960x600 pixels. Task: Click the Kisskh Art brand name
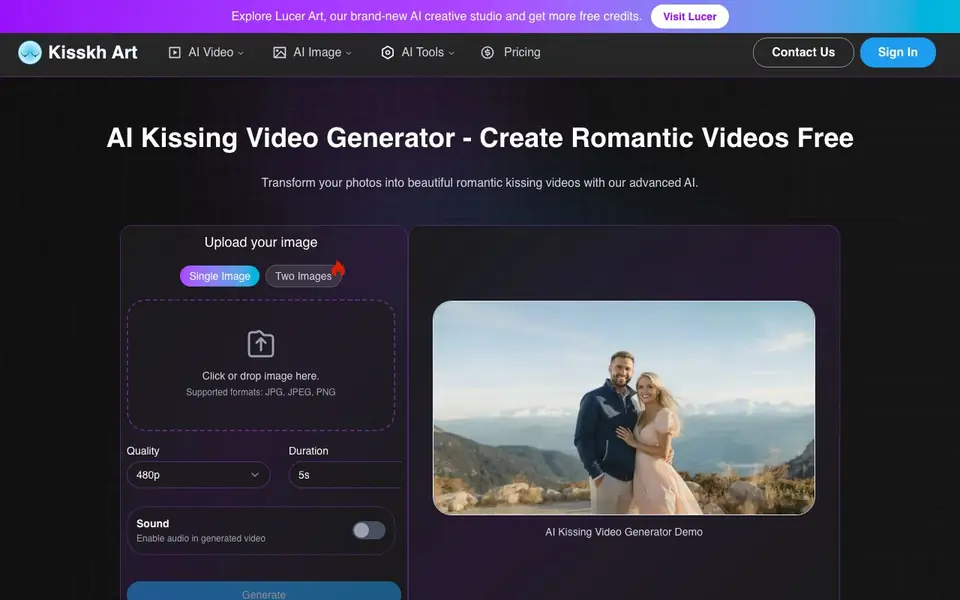point(92,53)
